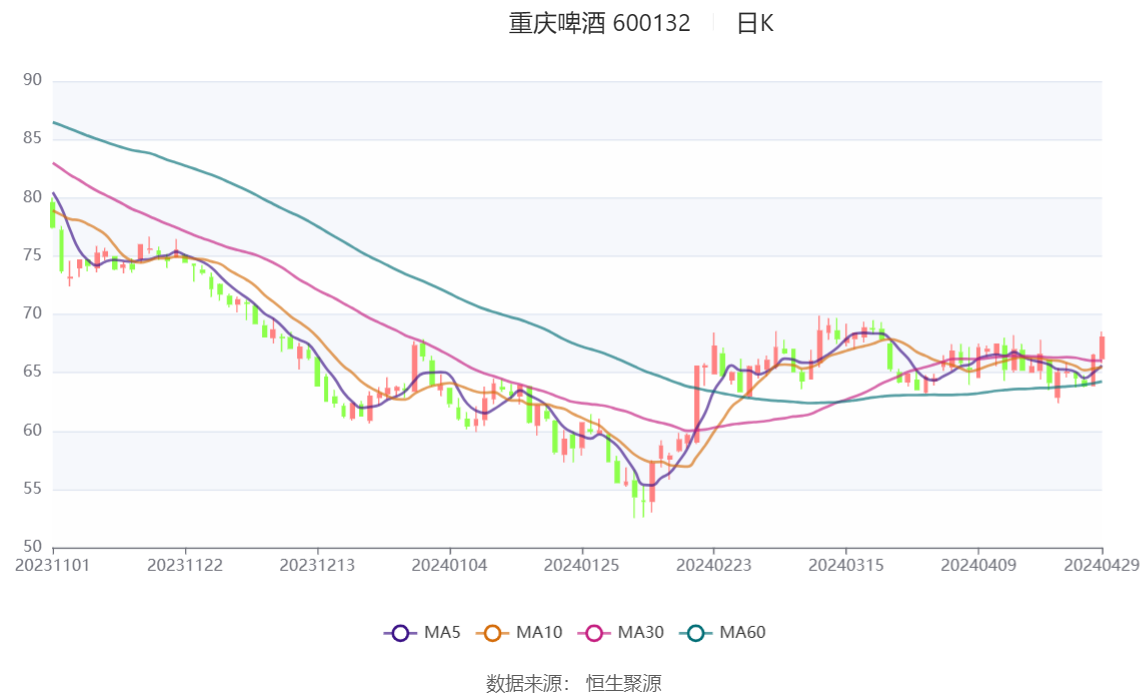Click the 90 price axis label
Image resolution: width=1148 pixels, height=699 pixels.
point(32,80)
